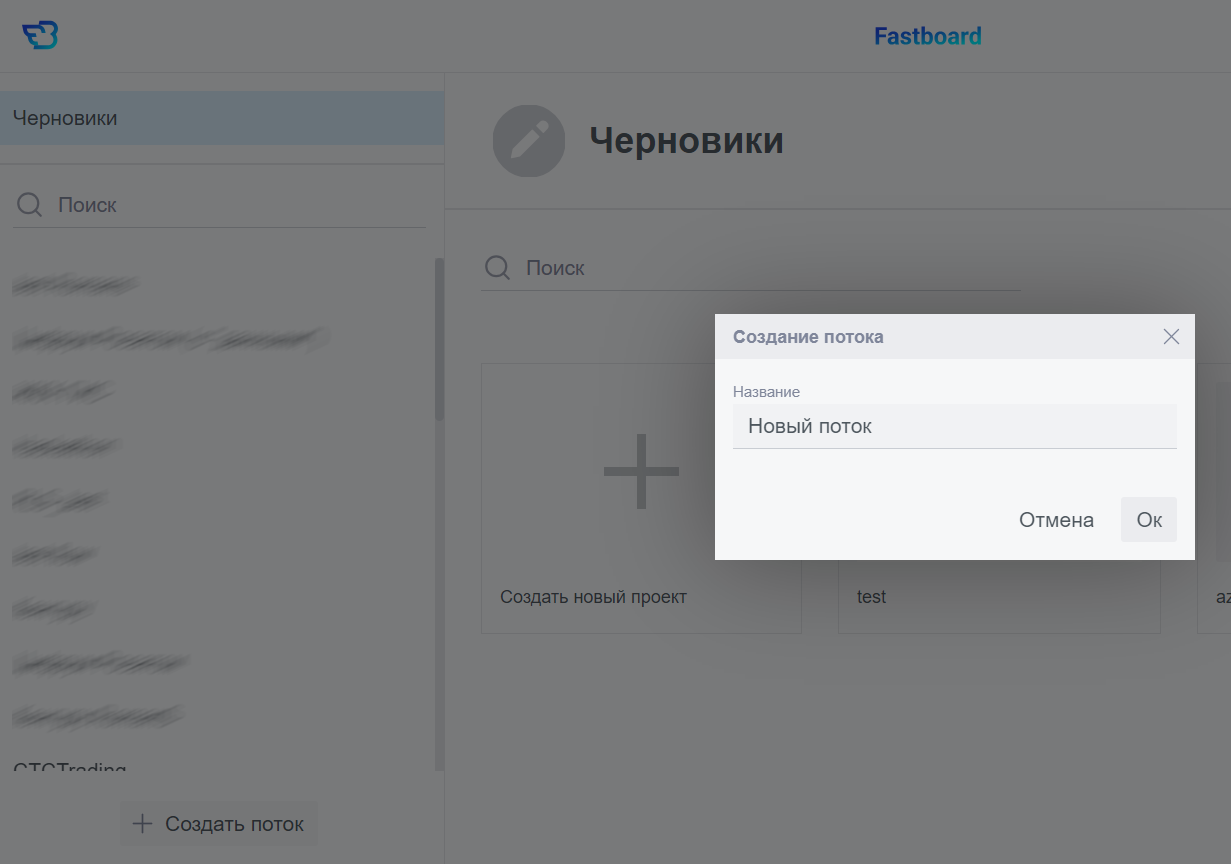Click the magnifier icon in the sidebar search
Screen dimensions: 1231x864
coord(30,205)
